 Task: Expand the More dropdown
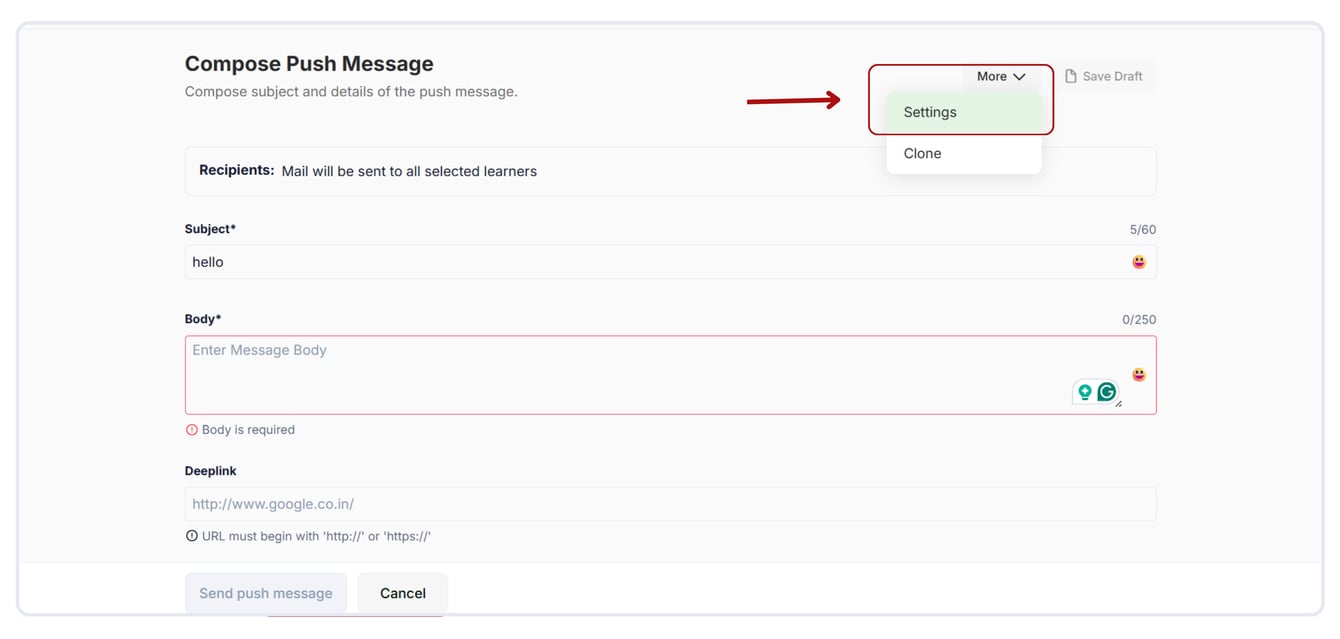tap(1001, 76)
